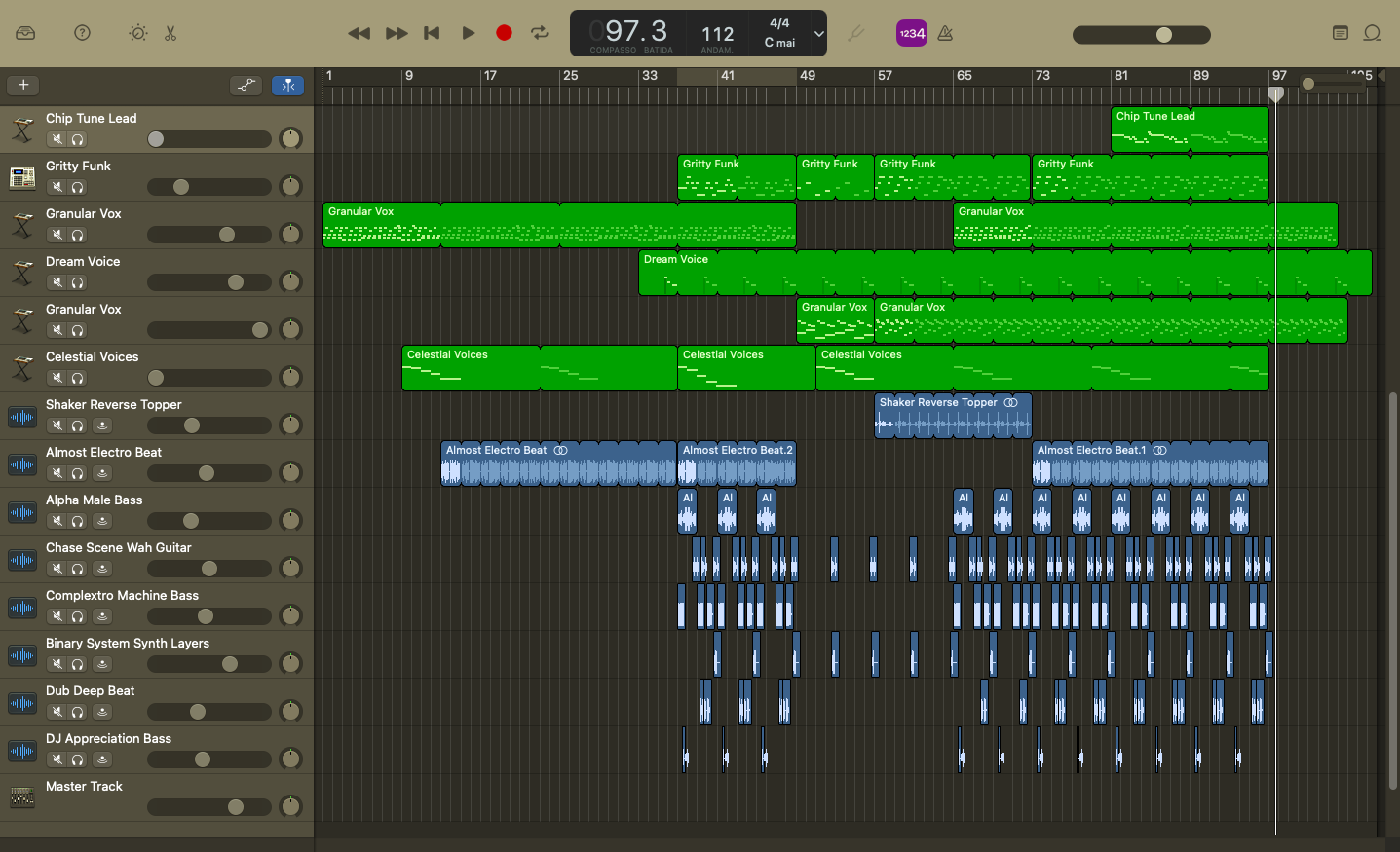Open the Library panel
Image resolution: width=1400 pixels, height=852 pixels.
(25, 33)
